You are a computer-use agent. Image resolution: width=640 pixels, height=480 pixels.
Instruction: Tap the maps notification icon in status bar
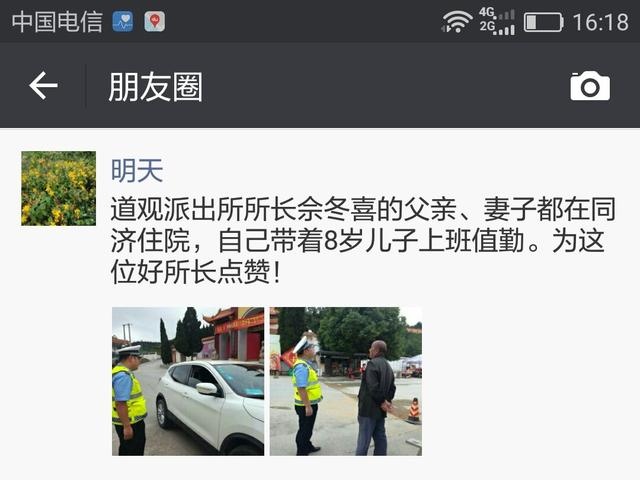[155, 22]
